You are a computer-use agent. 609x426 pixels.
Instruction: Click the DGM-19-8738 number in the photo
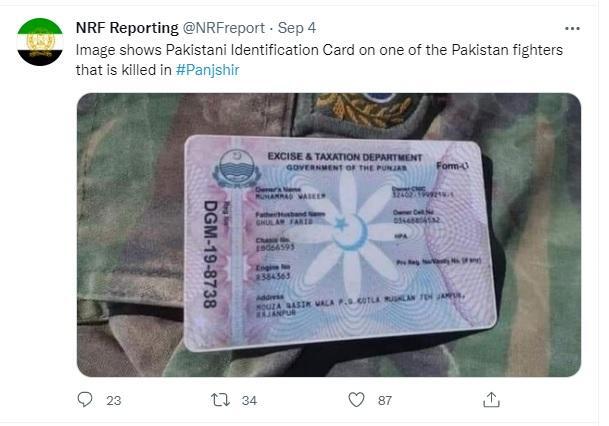tap(210, 254)
